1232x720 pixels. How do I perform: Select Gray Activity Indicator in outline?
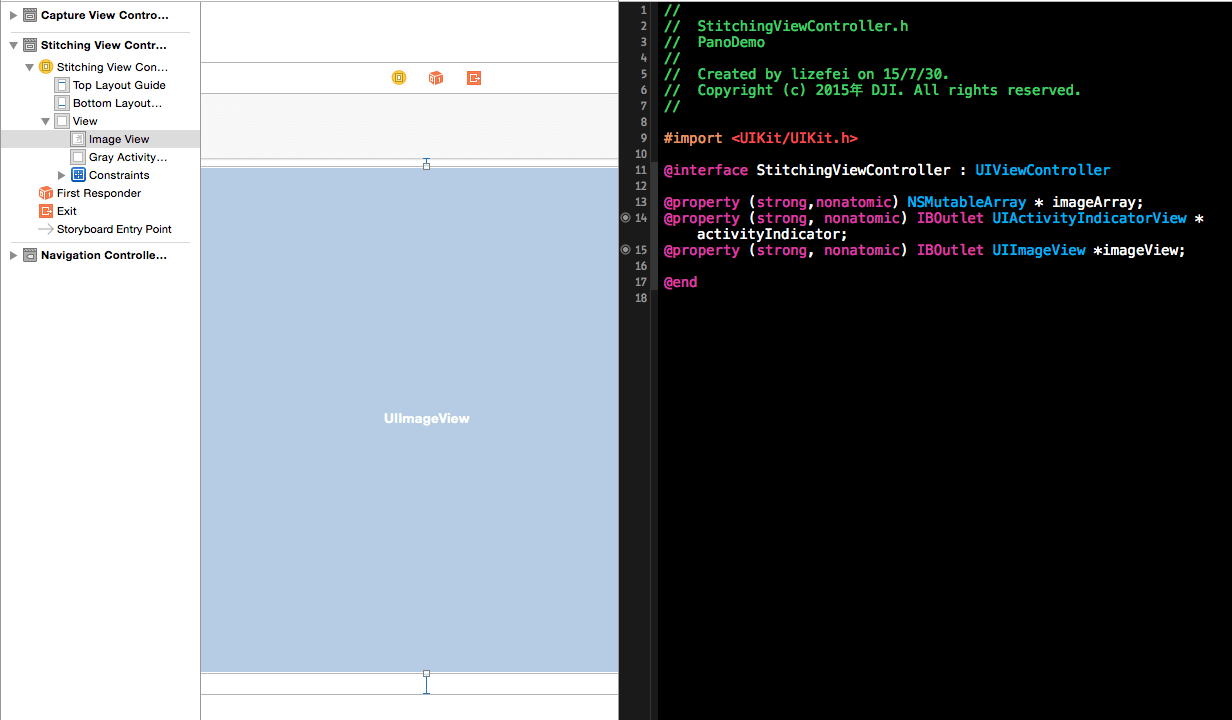pos(127,157)
